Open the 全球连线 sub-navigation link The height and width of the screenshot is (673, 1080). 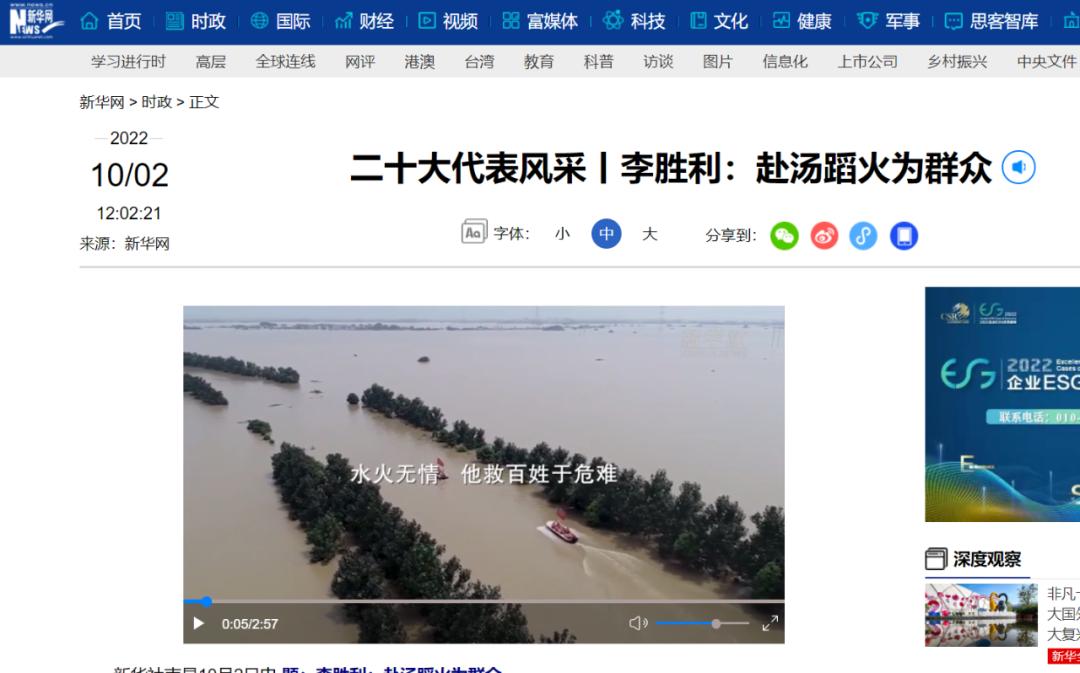coord(285,61)
